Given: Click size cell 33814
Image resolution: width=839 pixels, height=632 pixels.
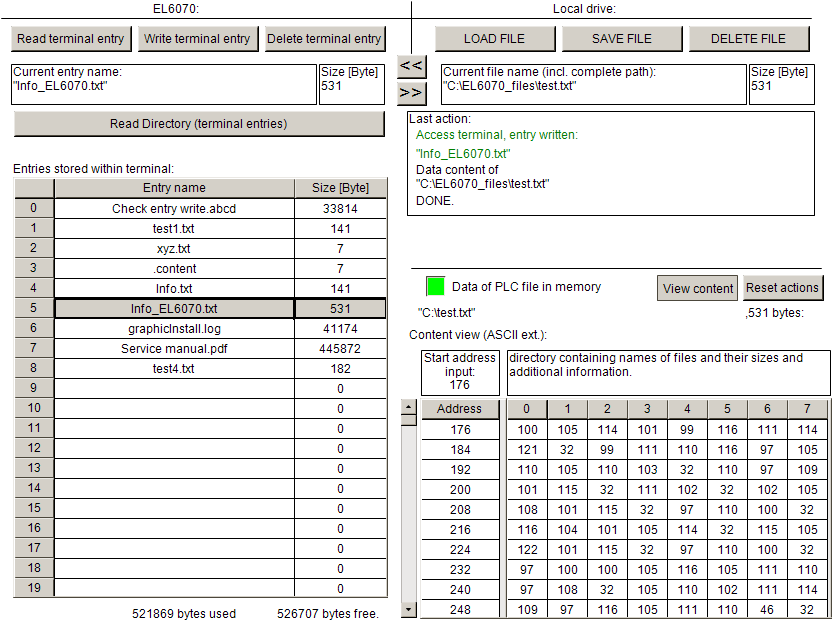Looking at the screenshot, I should (x=340, y=209).
